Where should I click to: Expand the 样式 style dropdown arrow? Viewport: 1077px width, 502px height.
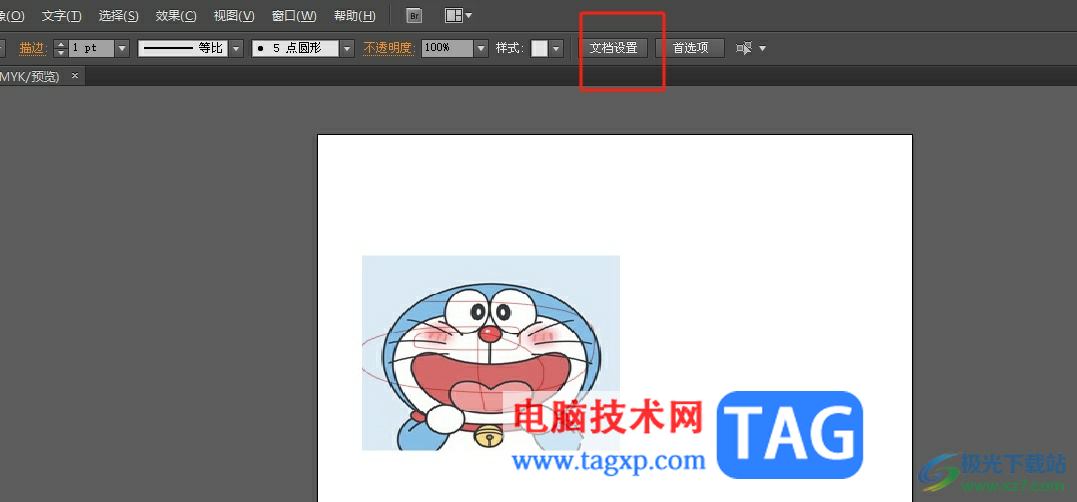(x=556, y=48)
